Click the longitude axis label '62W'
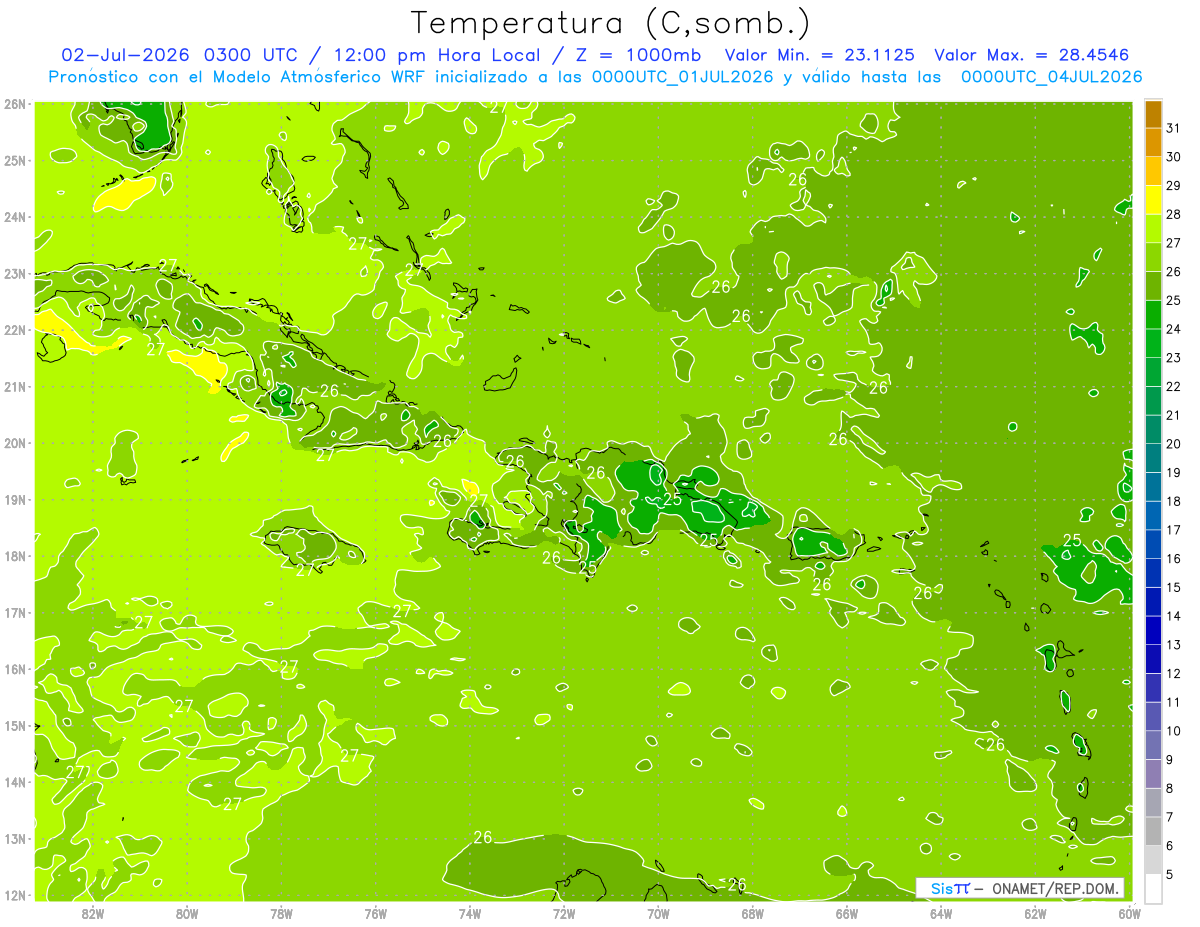This screenshot has height=927, width=1200. point(1035,913)
